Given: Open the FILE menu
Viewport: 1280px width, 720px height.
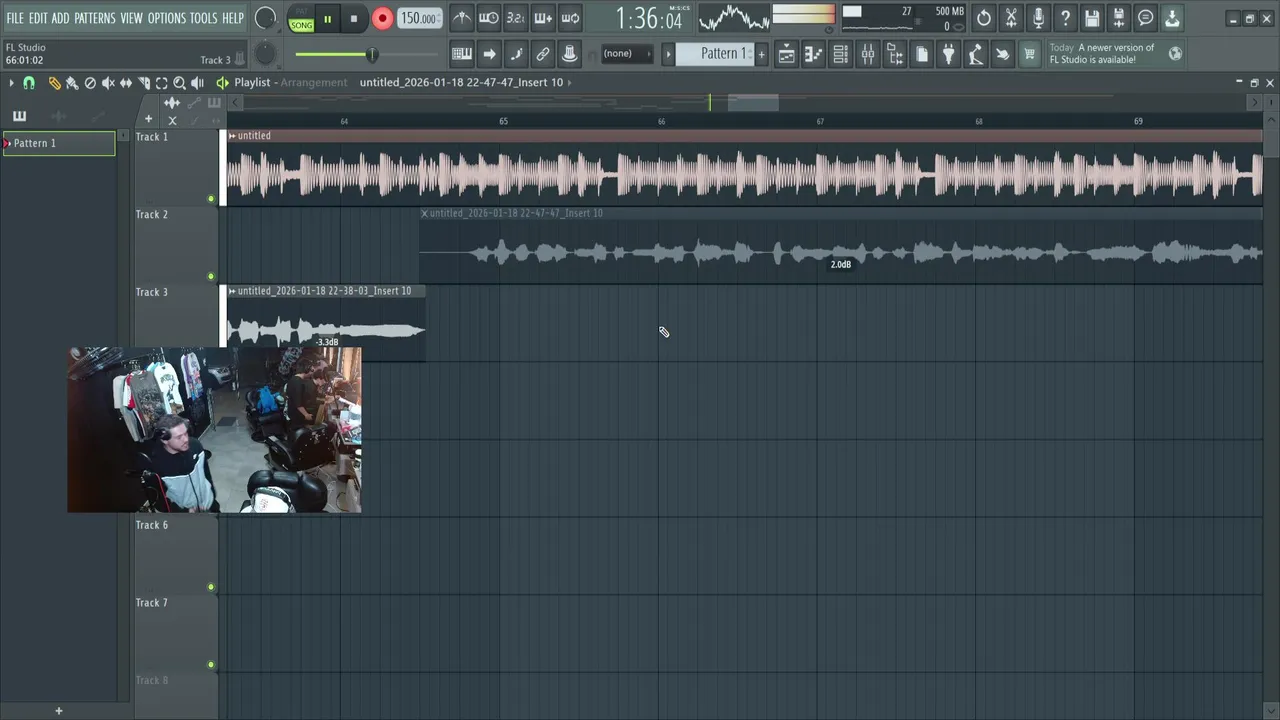Looking at the screenshot, I should pos(15,18).
